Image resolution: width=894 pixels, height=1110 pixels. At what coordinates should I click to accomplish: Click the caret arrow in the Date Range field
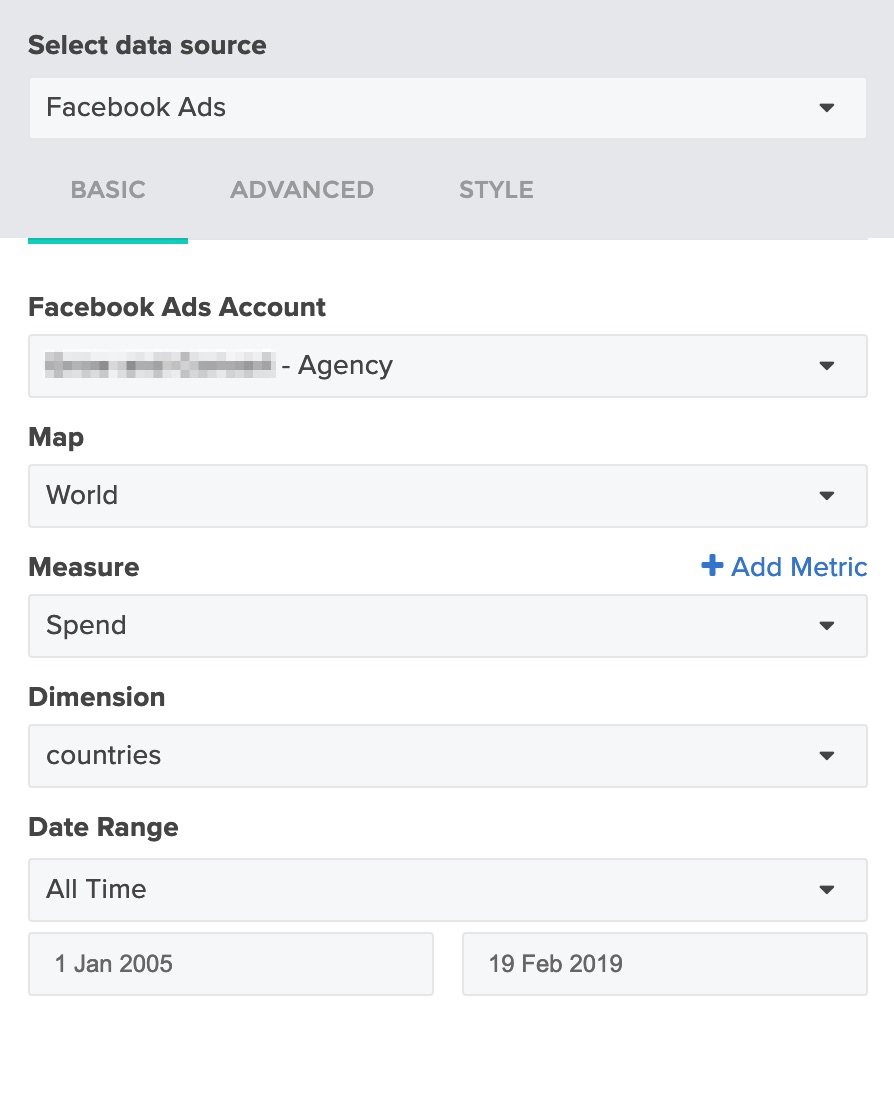826,890
